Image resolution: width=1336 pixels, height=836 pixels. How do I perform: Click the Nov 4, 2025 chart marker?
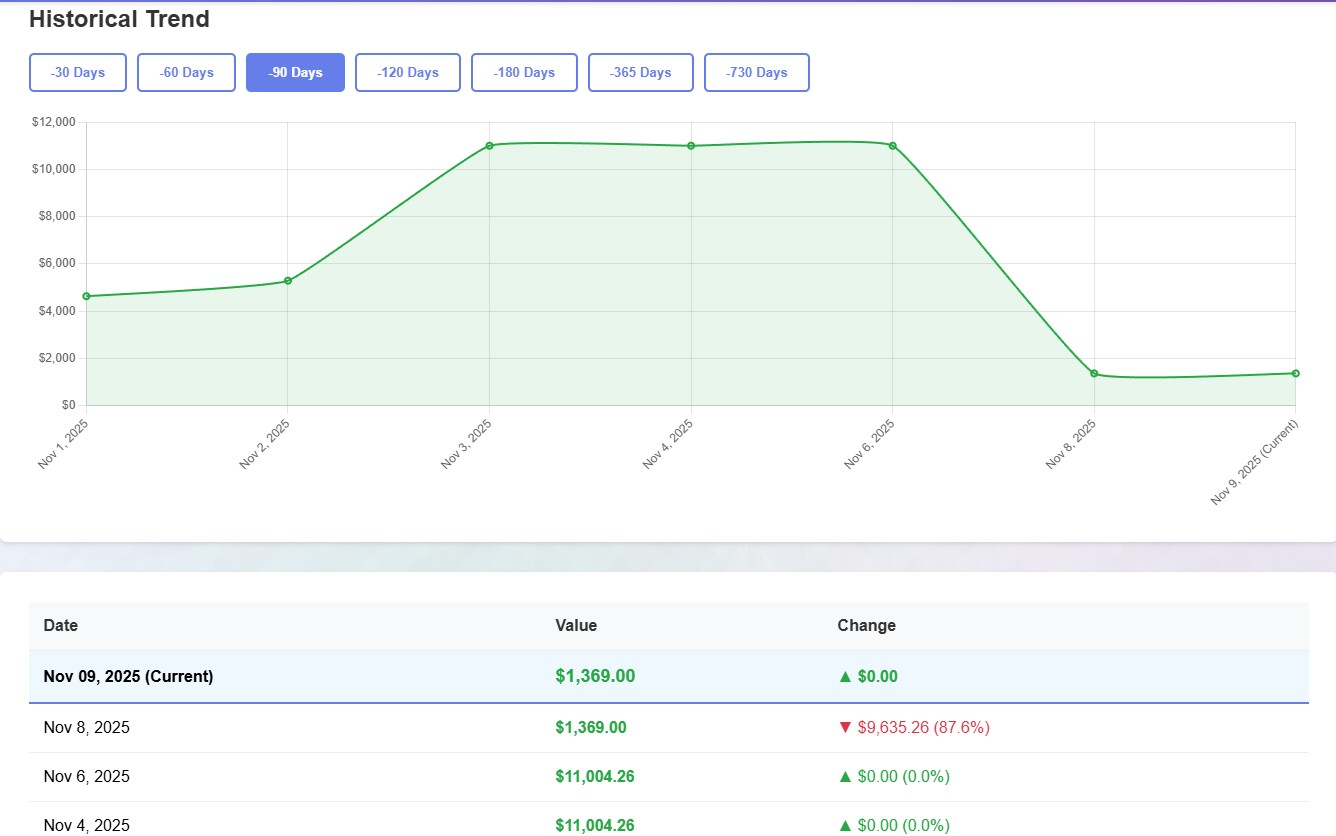click(691, 146)
